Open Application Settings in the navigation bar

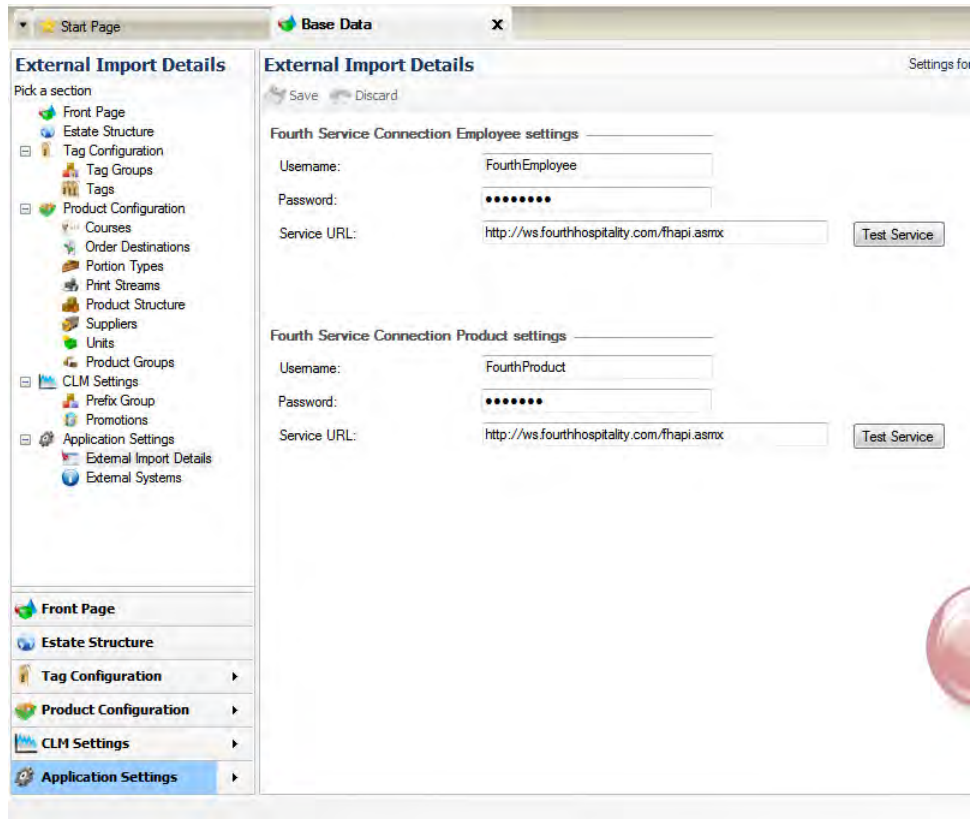click(132, 778)
